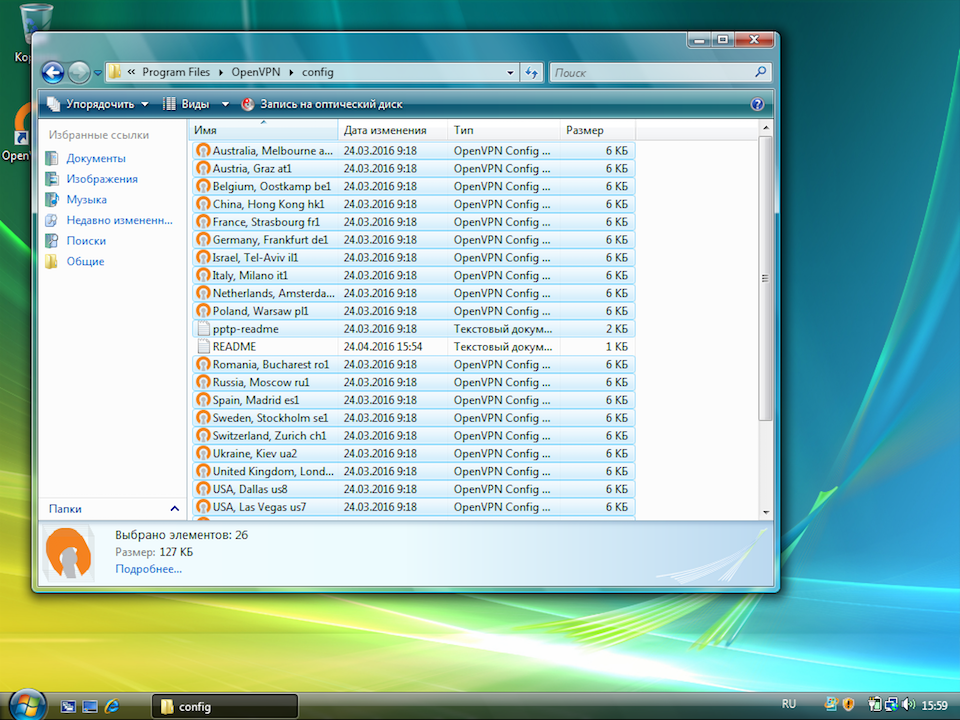960x720 pixels.
Task: Click the Back navigation arrow button
Action: point(53,72)
